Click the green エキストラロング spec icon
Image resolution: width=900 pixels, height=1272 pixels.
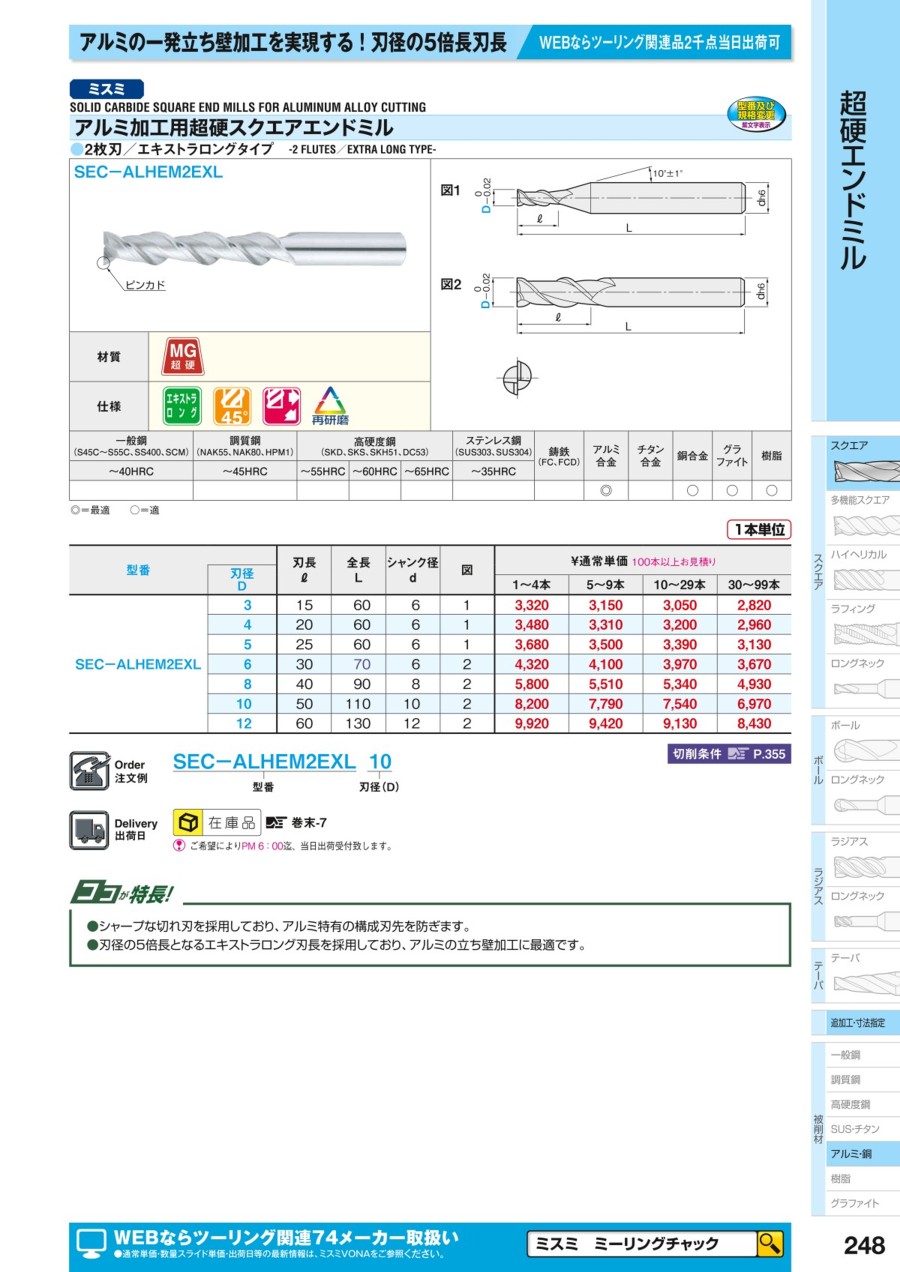(x=182, y=405)
